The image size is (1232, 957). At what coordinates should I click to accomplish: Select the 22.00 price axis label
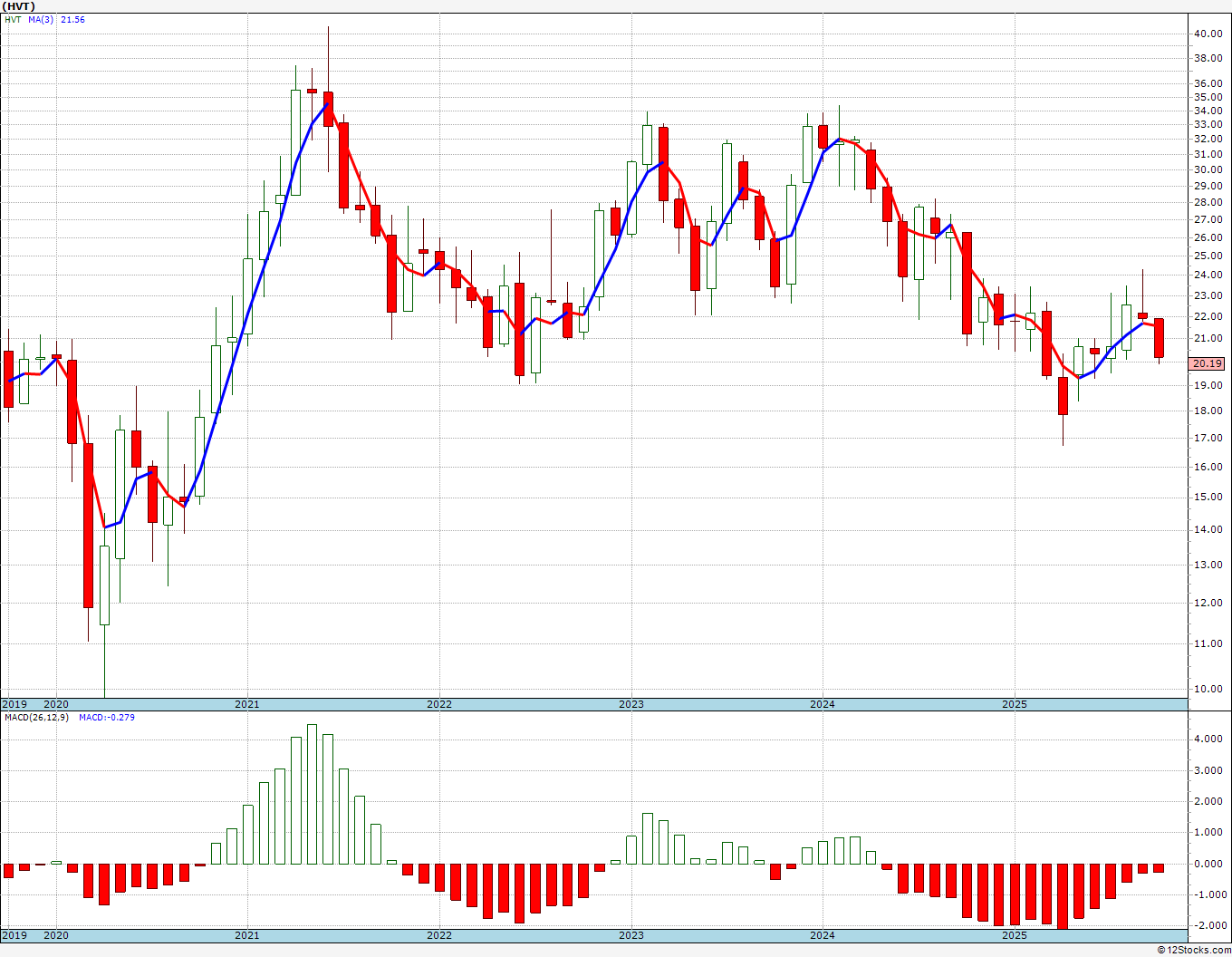point(1208,316)
